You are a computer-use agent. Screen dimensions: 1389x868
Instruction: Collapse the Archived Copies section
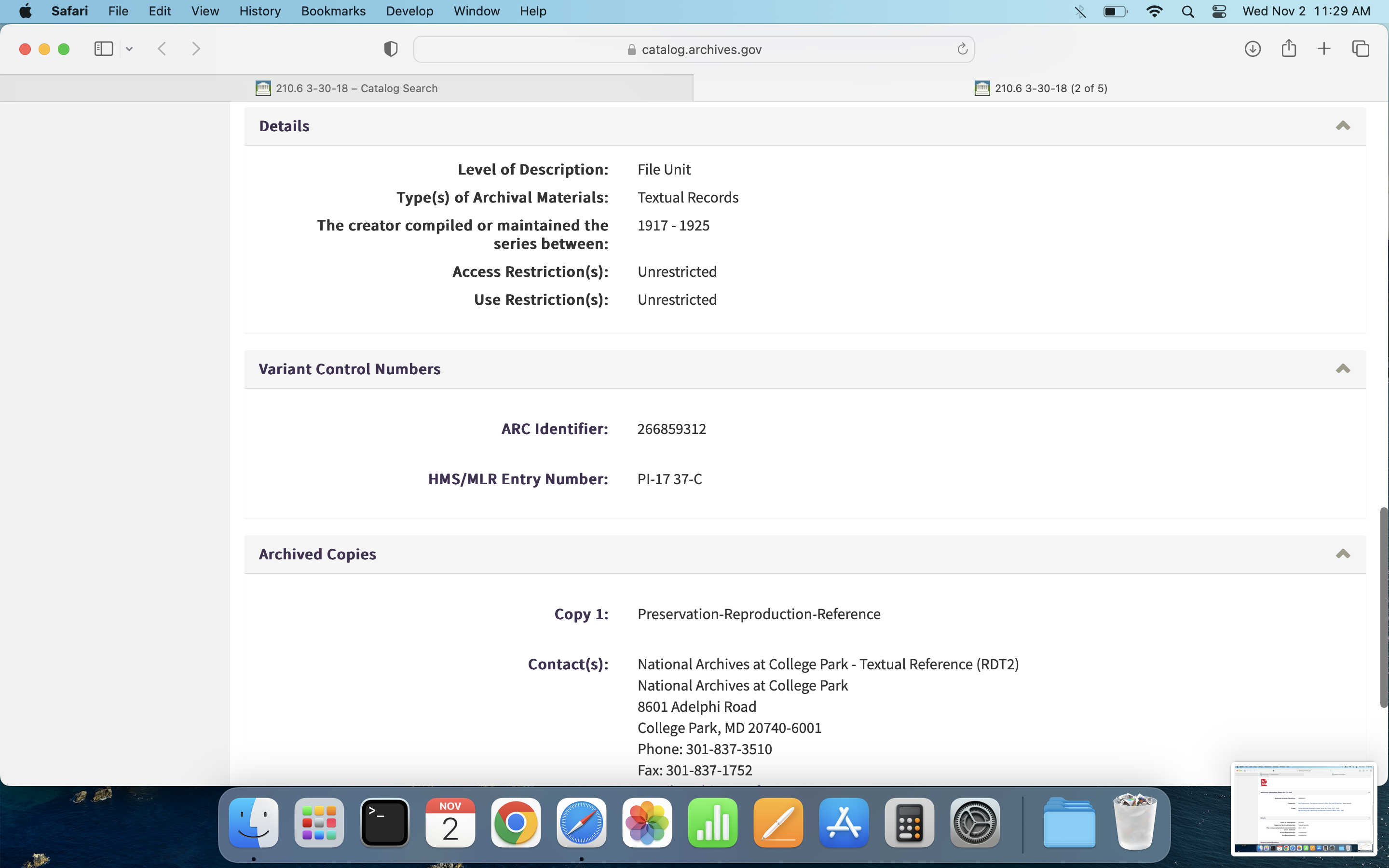(x=1343, y=554)
